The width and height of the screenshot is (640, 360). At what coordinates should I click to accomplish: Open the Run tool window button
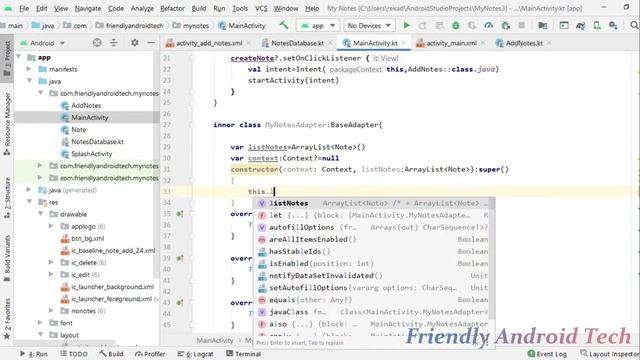34,354
